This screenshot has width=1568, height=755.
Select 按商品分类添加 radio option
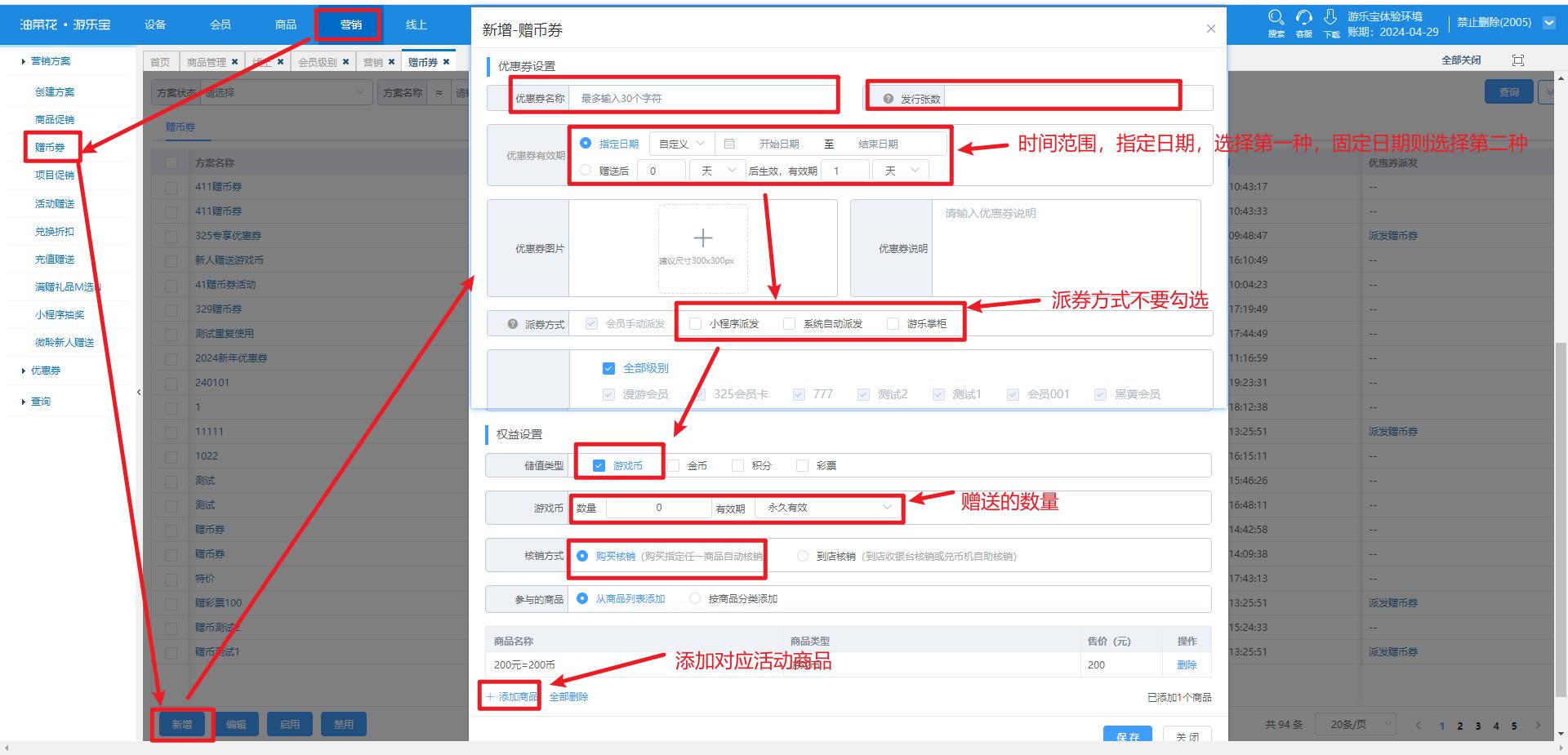coord(695,598)
